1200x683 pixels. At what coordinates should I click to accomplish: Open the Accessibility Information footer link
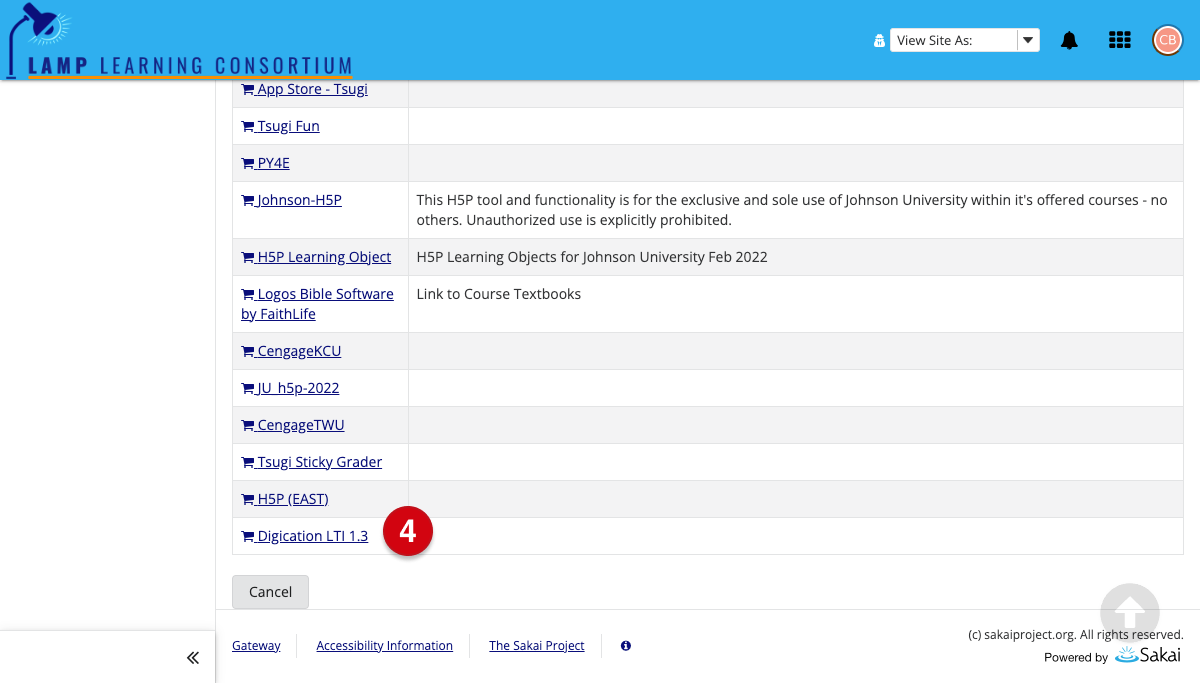click(385, 646)
